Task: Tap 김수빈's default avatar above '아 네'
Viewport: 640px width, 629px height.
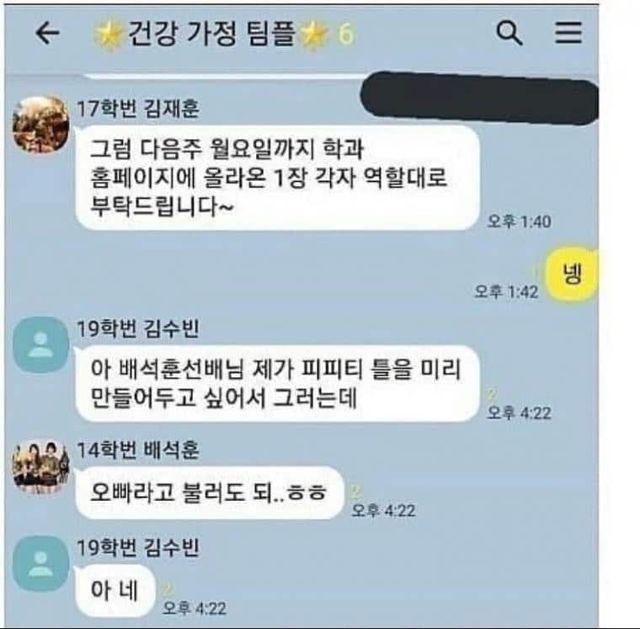Action: [x=40, y=564]
